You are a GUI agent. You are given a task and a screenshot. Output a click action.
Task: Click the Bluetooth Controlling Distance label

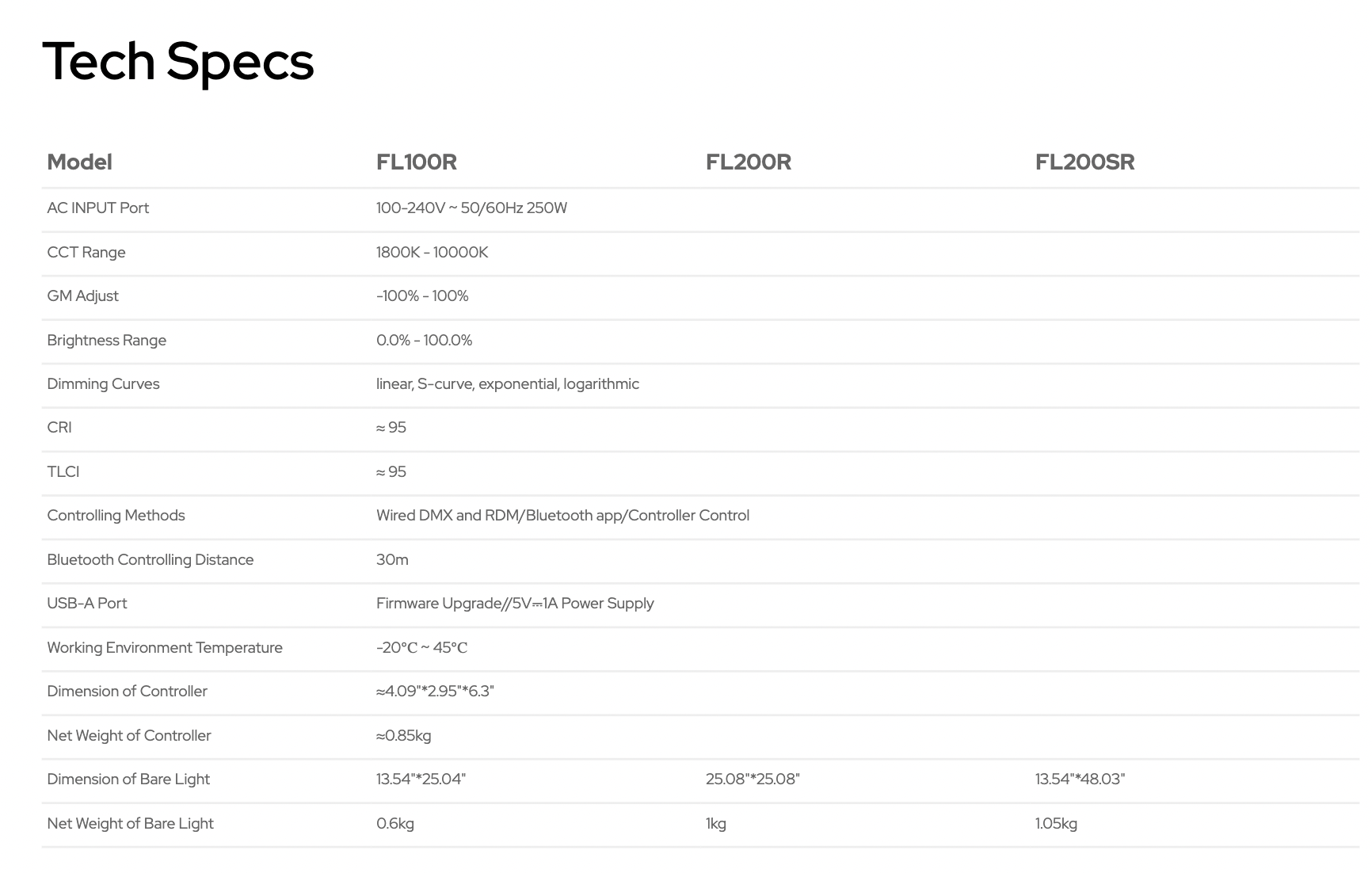(150, 560)
